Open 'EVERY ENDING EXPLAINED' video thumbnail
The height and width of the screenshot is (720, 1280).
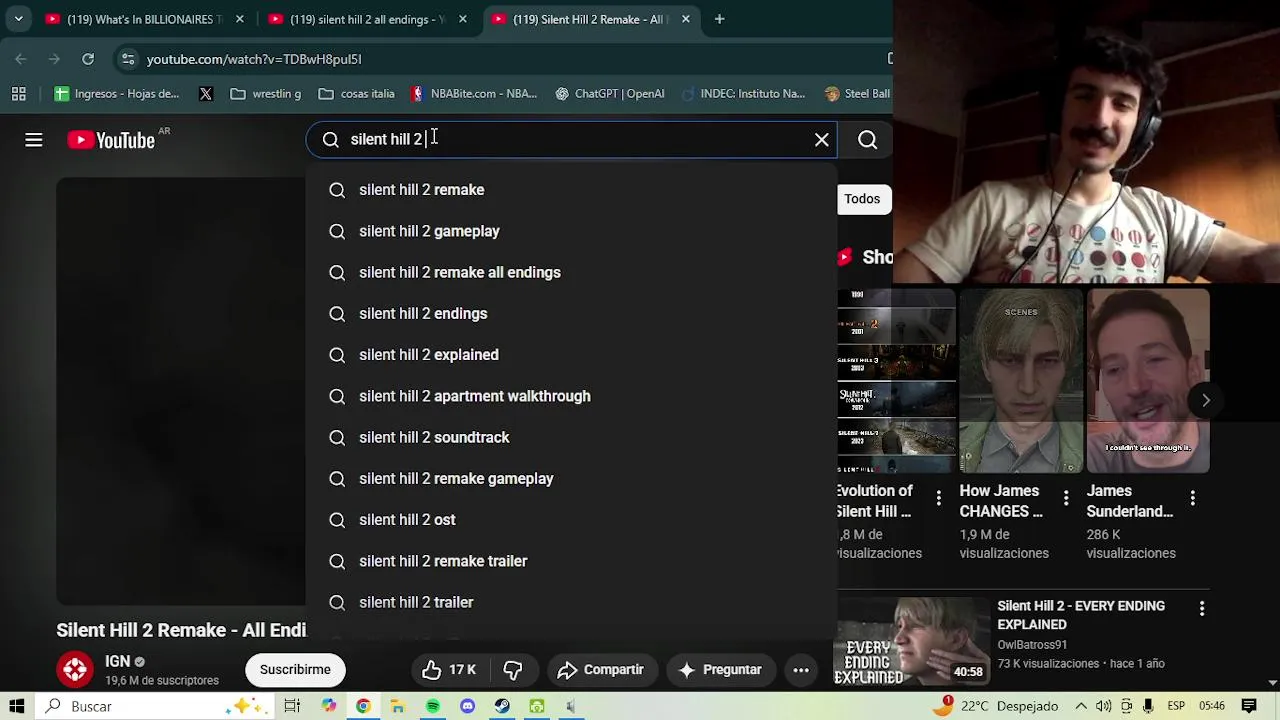(913, 641)
